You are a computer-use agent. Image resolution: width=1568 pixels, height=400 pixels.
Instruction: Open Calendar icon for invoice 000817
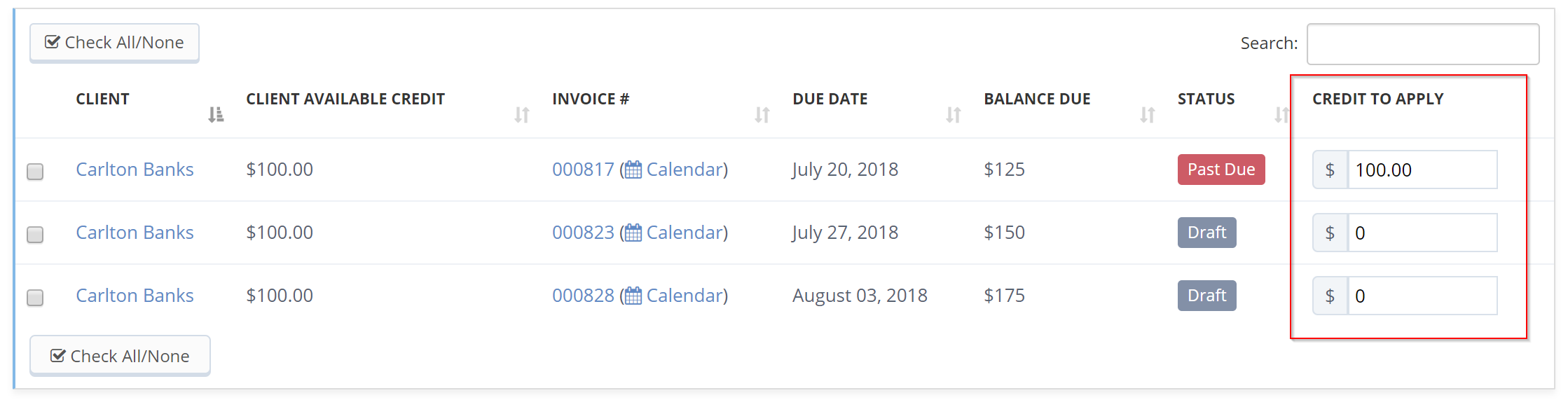[633, 170]
